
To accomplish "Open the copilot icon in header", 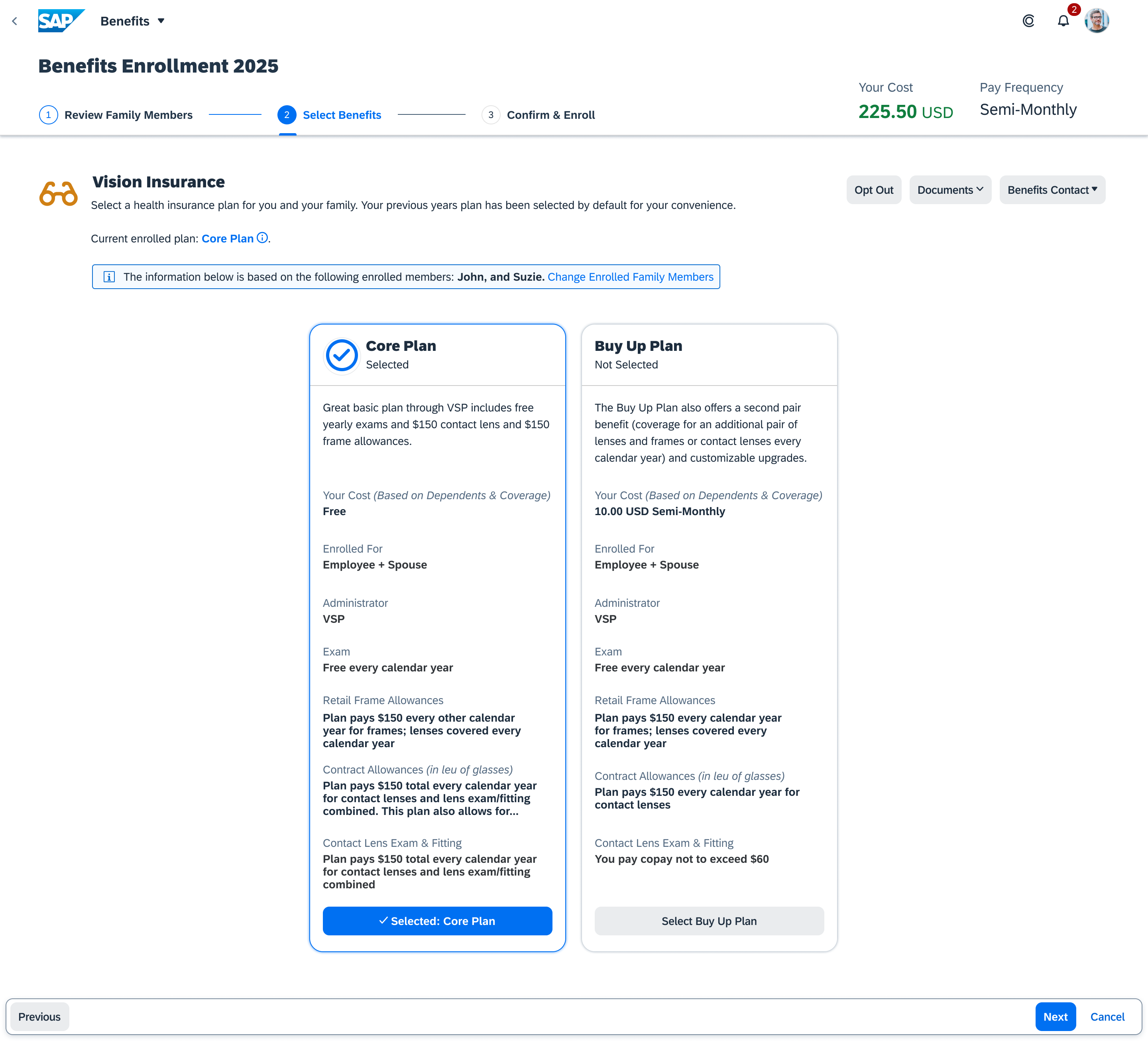I will (1028, 21).
